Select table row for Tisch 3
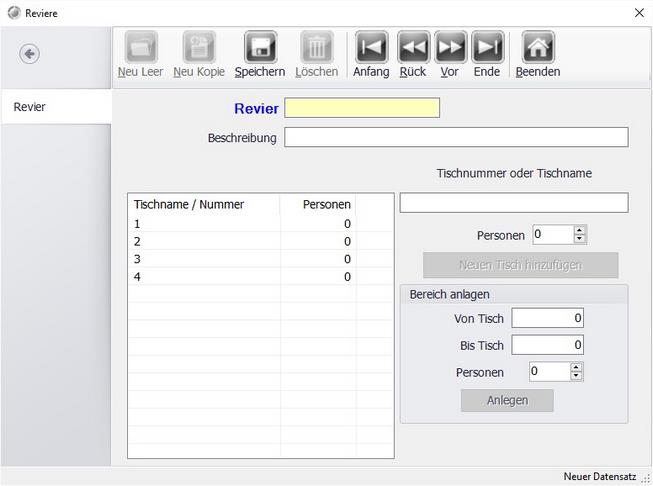The height and width of the screenshot is (486, 653). [x=261, y=259]
